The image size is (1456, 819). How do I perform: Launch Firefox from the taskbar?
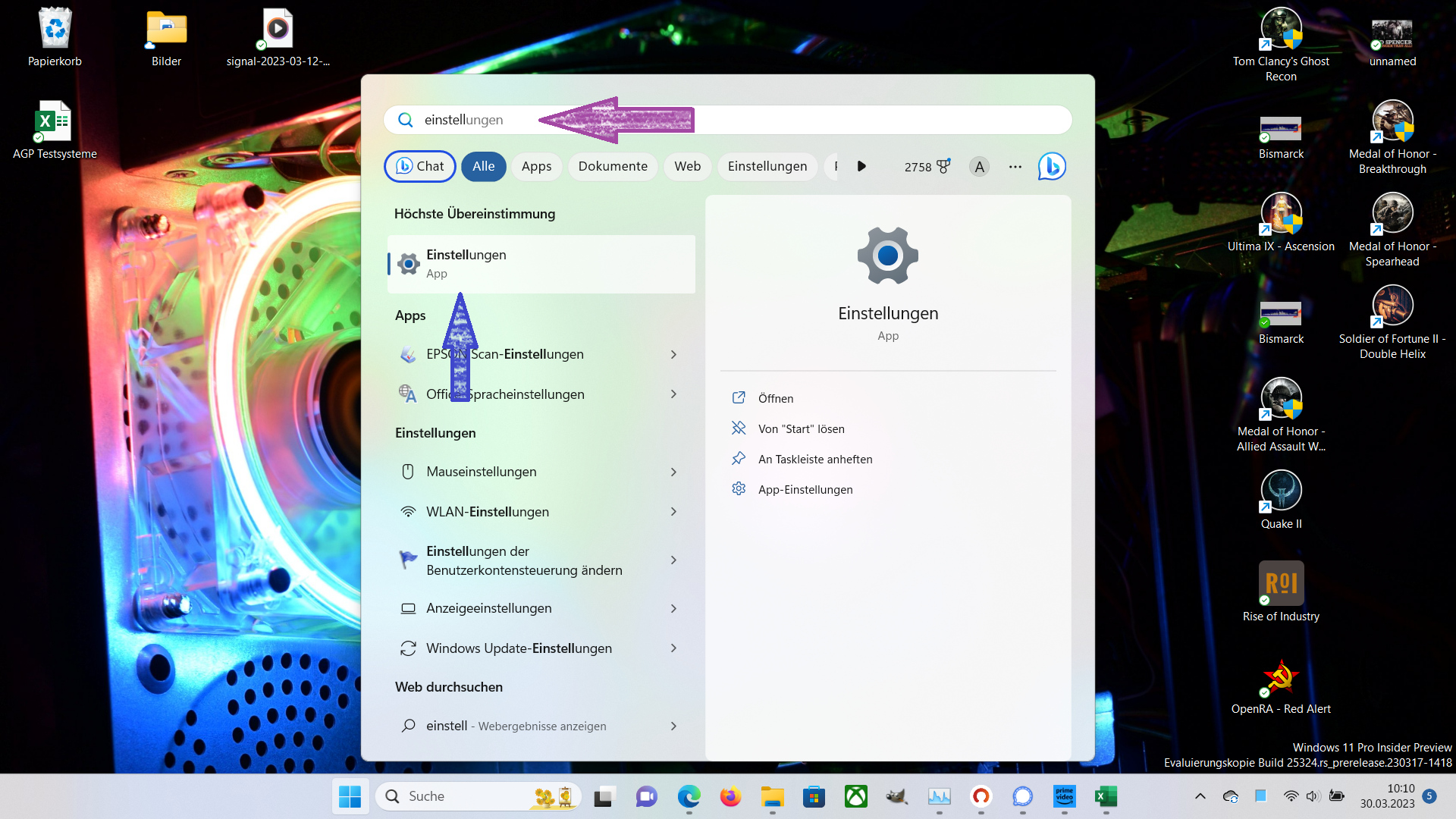[x=730, y=796]
